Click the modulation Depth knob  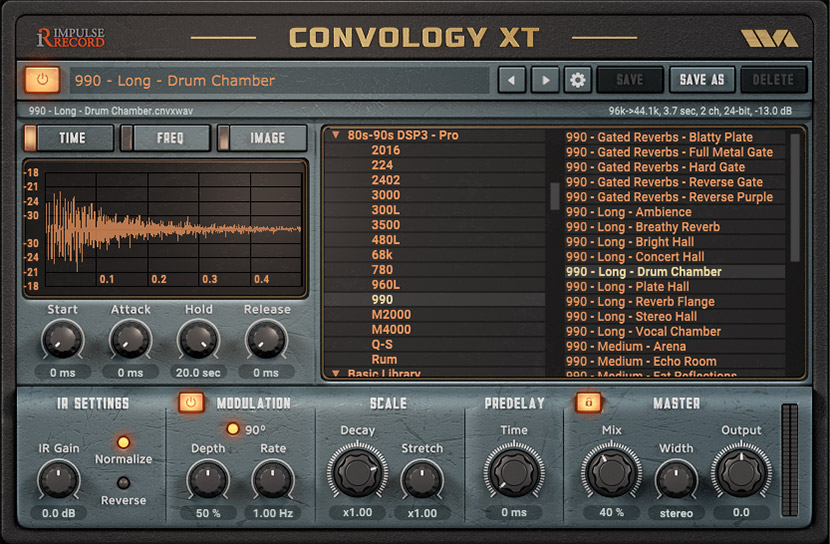click(x=208, y=479)
